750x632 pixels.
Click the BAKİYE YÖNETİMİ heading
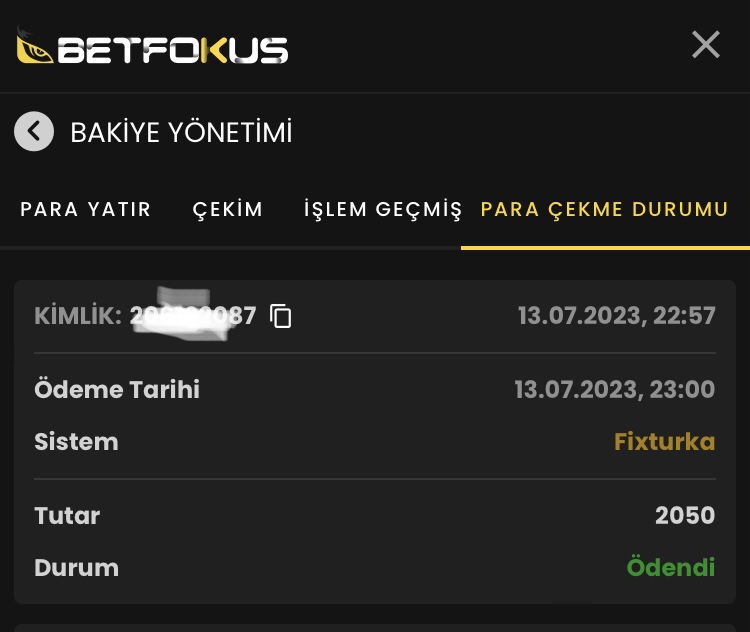coord(181,133)
